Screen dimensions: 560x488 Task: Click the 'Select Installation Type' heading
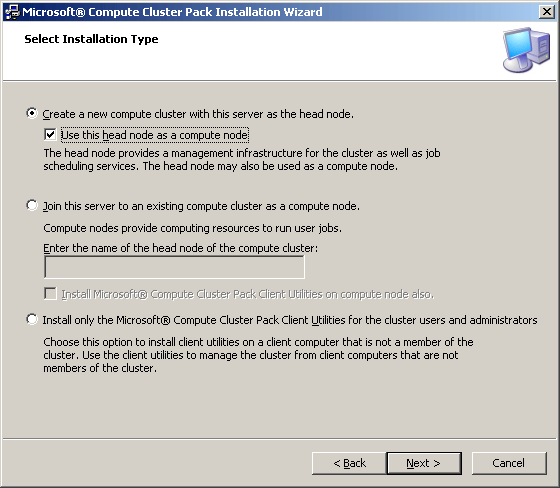pyautogui.click(x=91, y=39)
